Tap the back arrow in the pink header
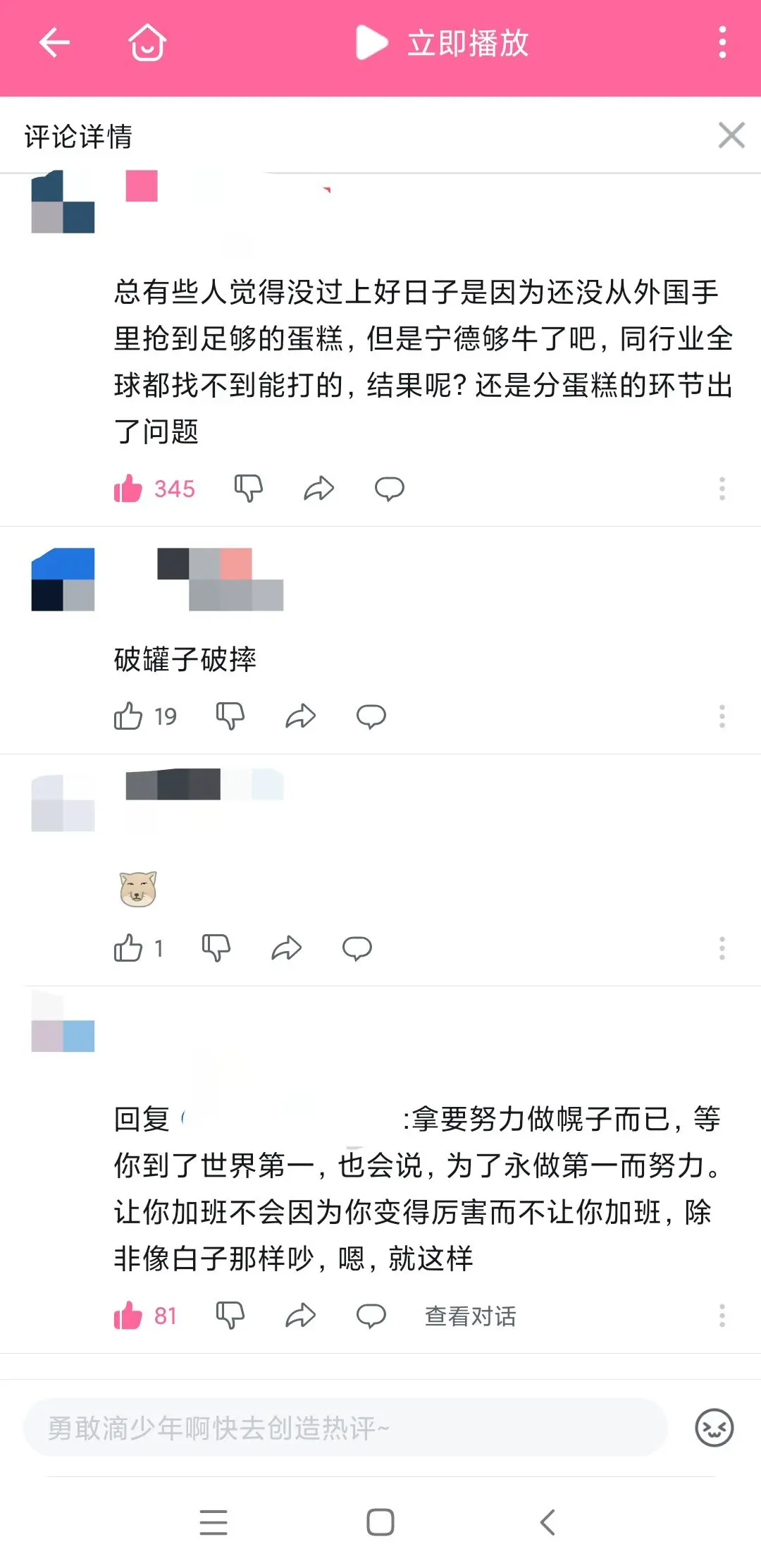The width and height of the screenshot is (761, 1568). (x=54, y=43)
